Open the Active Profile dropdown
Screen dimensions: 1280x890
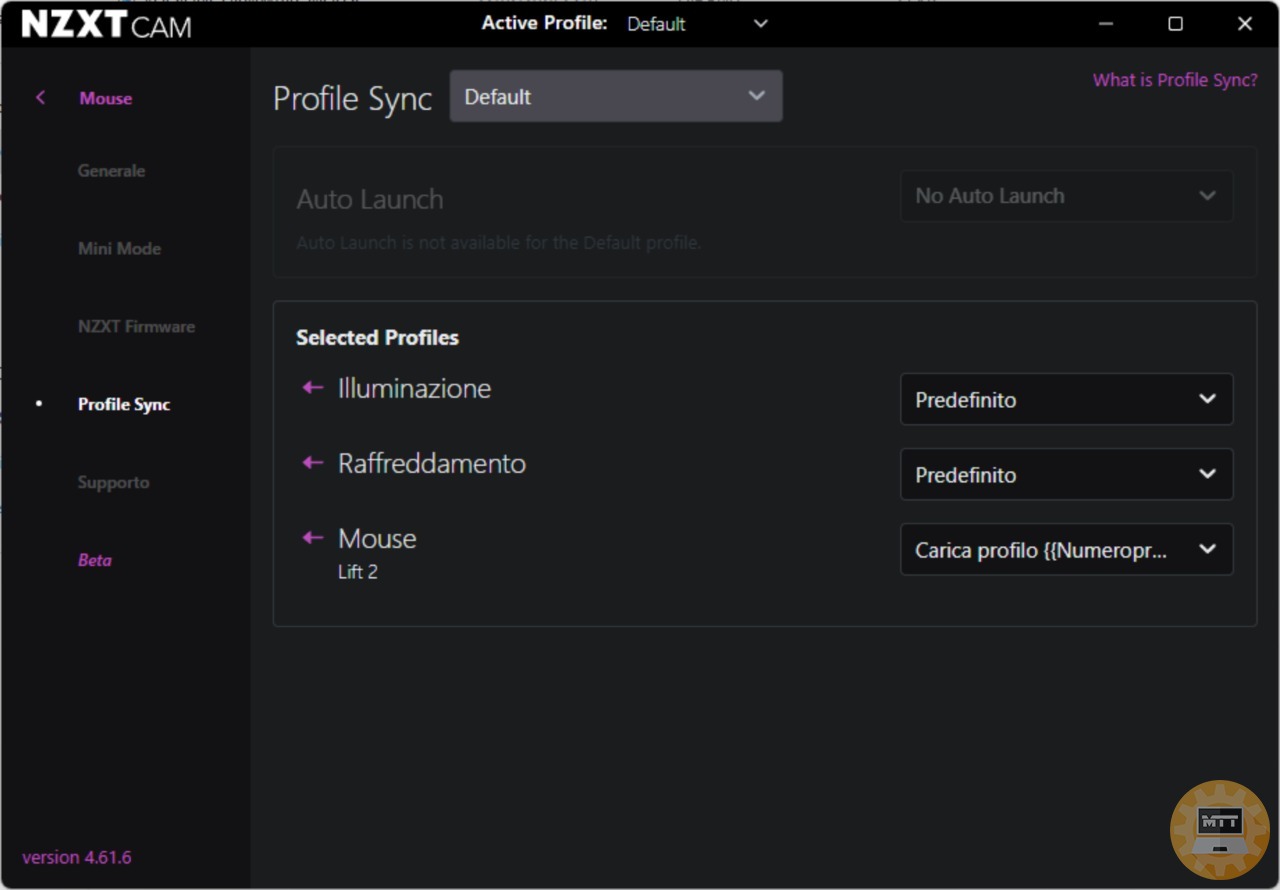coord(697,24)
